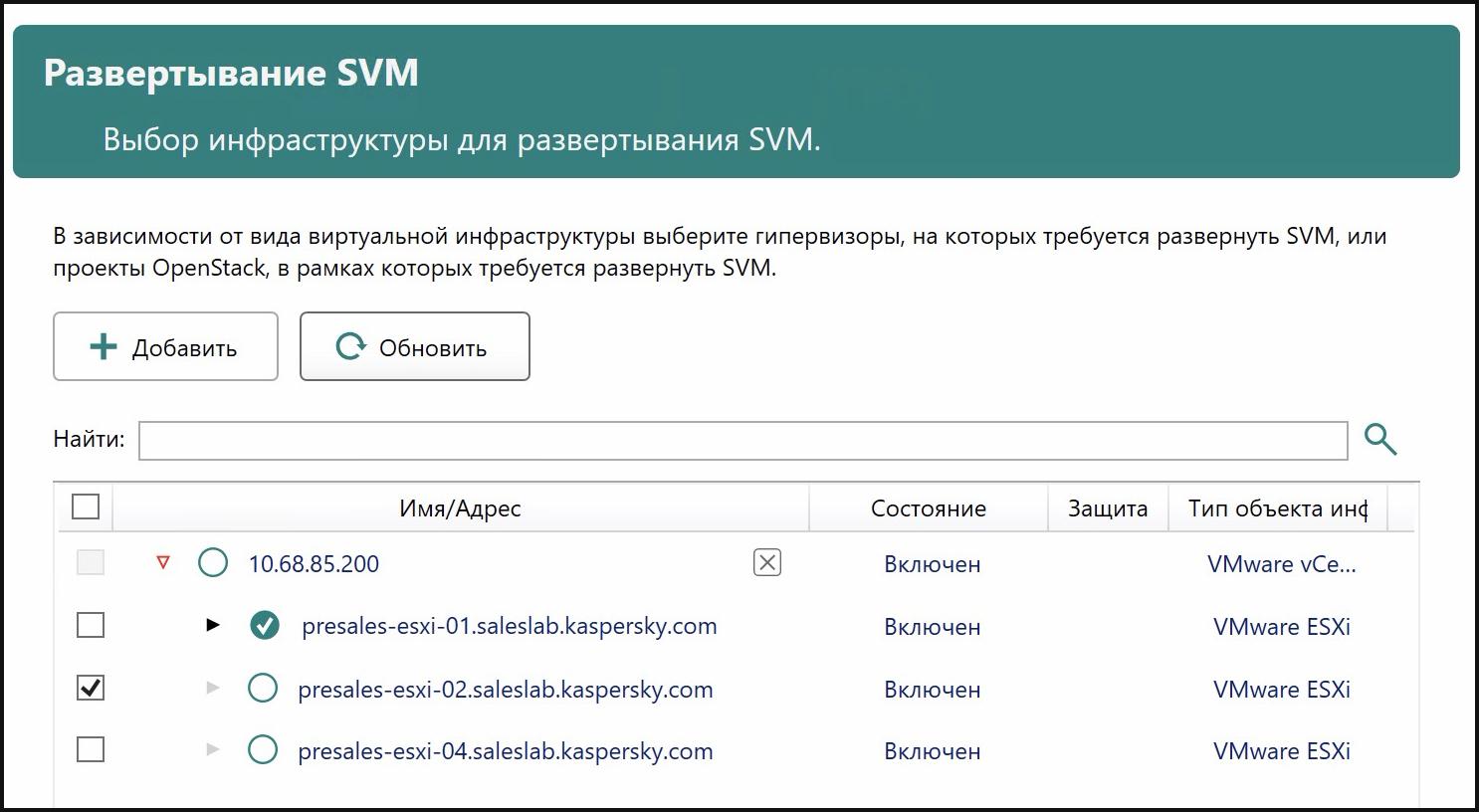The image size is (1479, 812).
Task: Click the Обновить button
Action: click(415, 346)
